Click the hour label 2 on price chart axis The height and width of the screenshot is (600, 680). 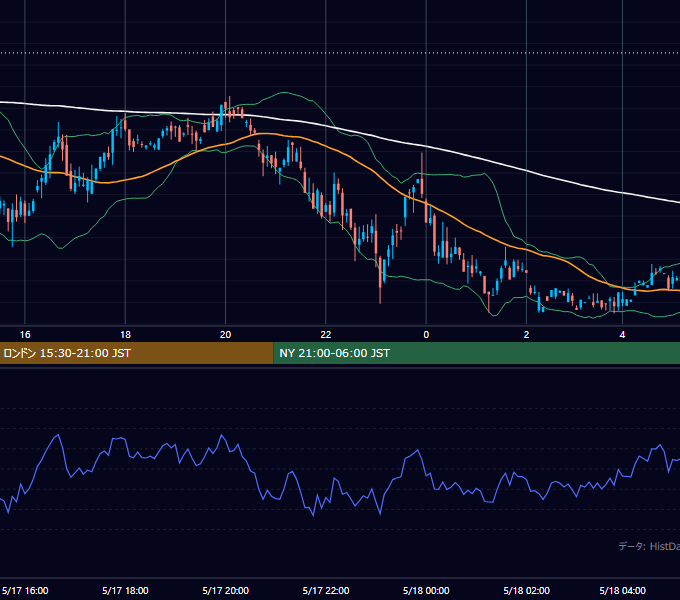(526, 334)
